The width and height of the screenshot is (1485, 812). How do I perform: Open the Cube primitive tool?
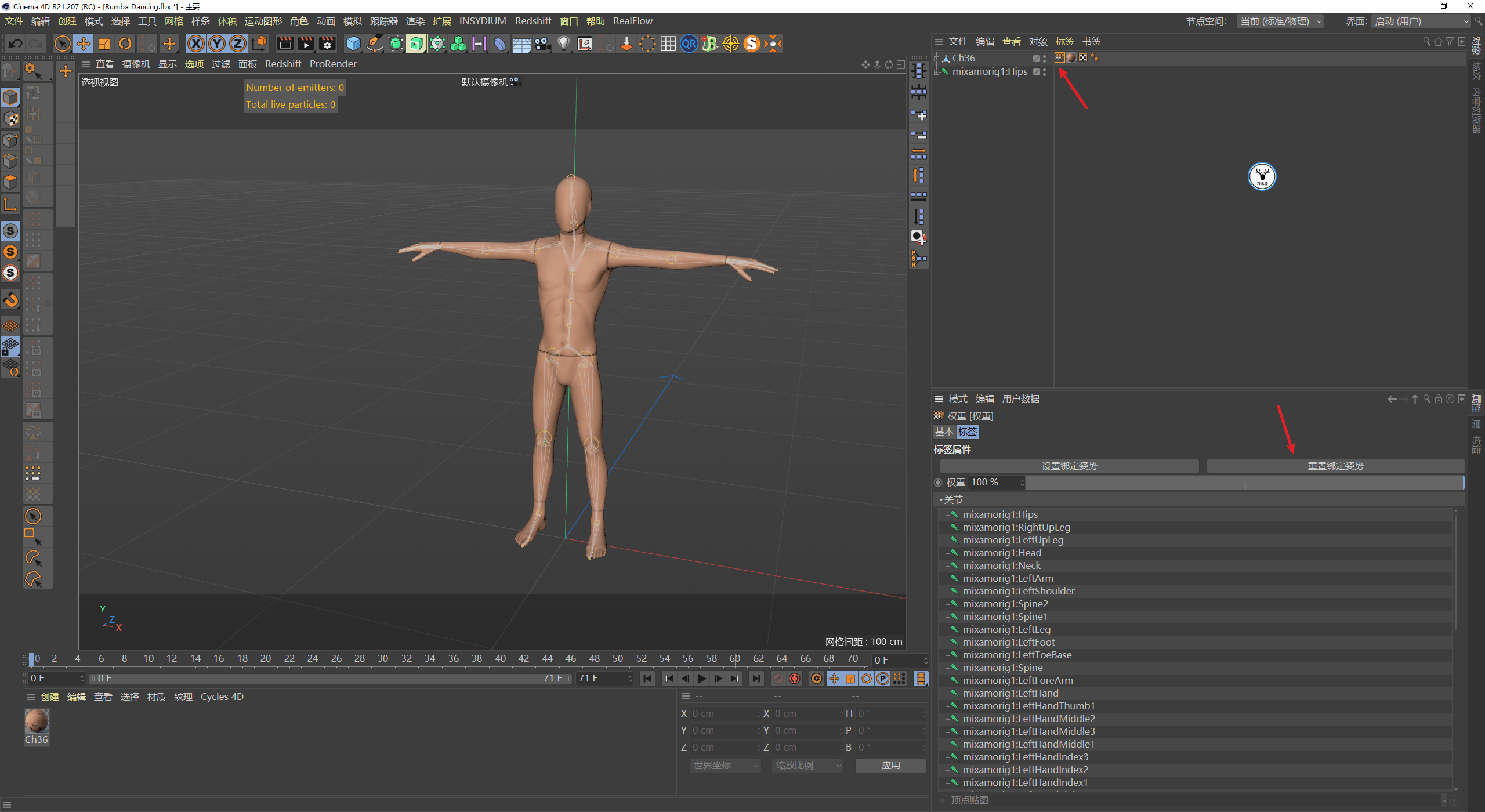coord(353,43)
